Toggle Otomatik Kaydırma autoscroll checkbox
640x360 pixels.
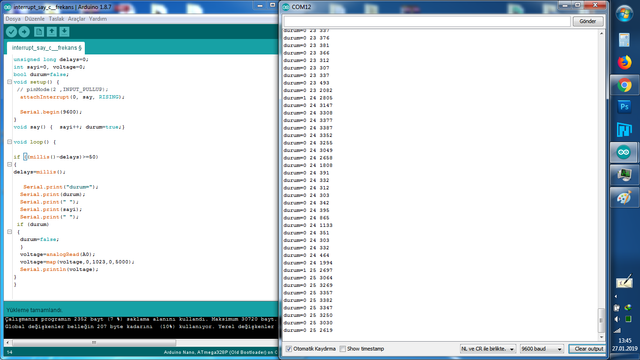tap(289, 349)
